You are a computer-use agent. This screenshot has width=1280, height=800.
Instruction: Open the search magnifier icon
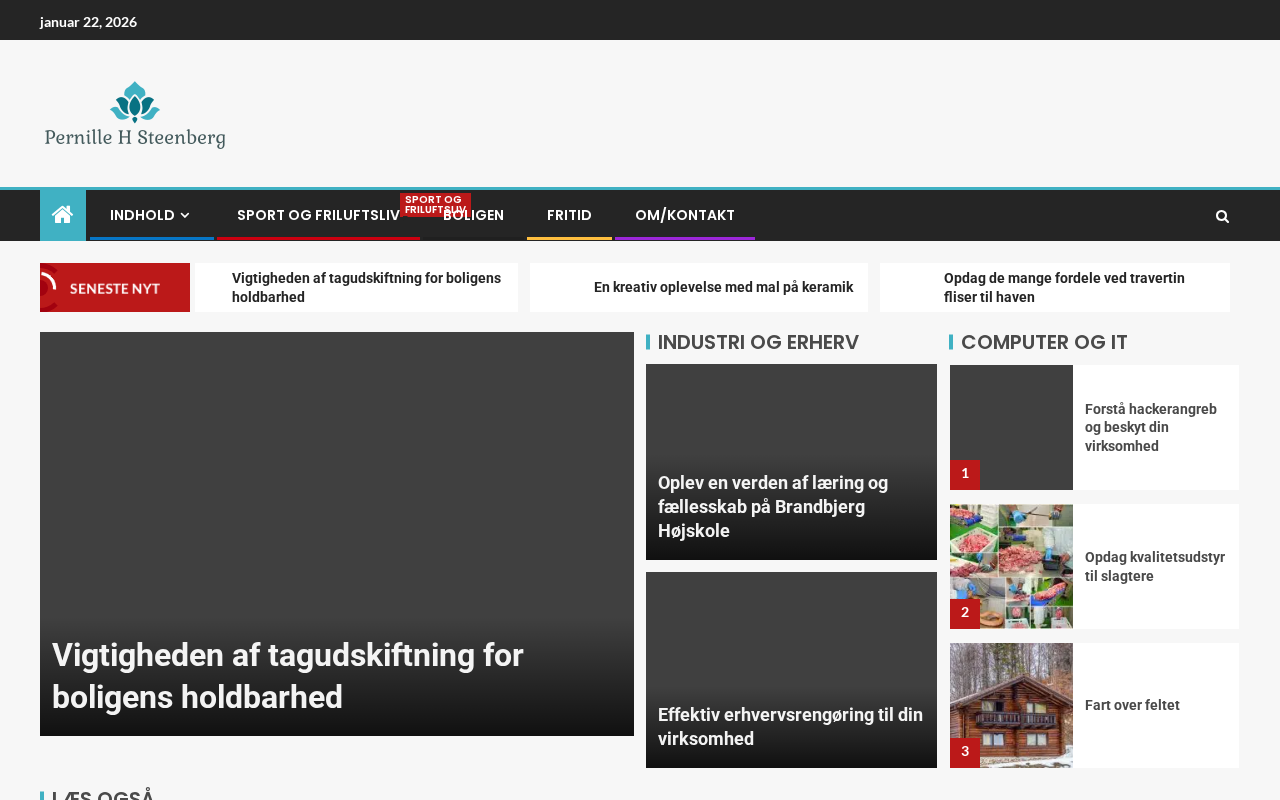(1222, 216)
